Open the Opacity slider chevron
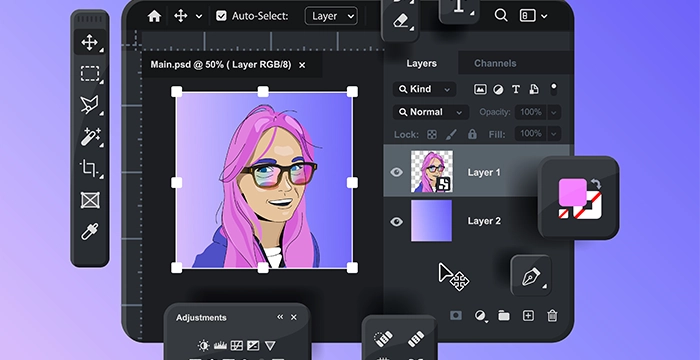The image size is (700, 360). (x=554, y=112)
